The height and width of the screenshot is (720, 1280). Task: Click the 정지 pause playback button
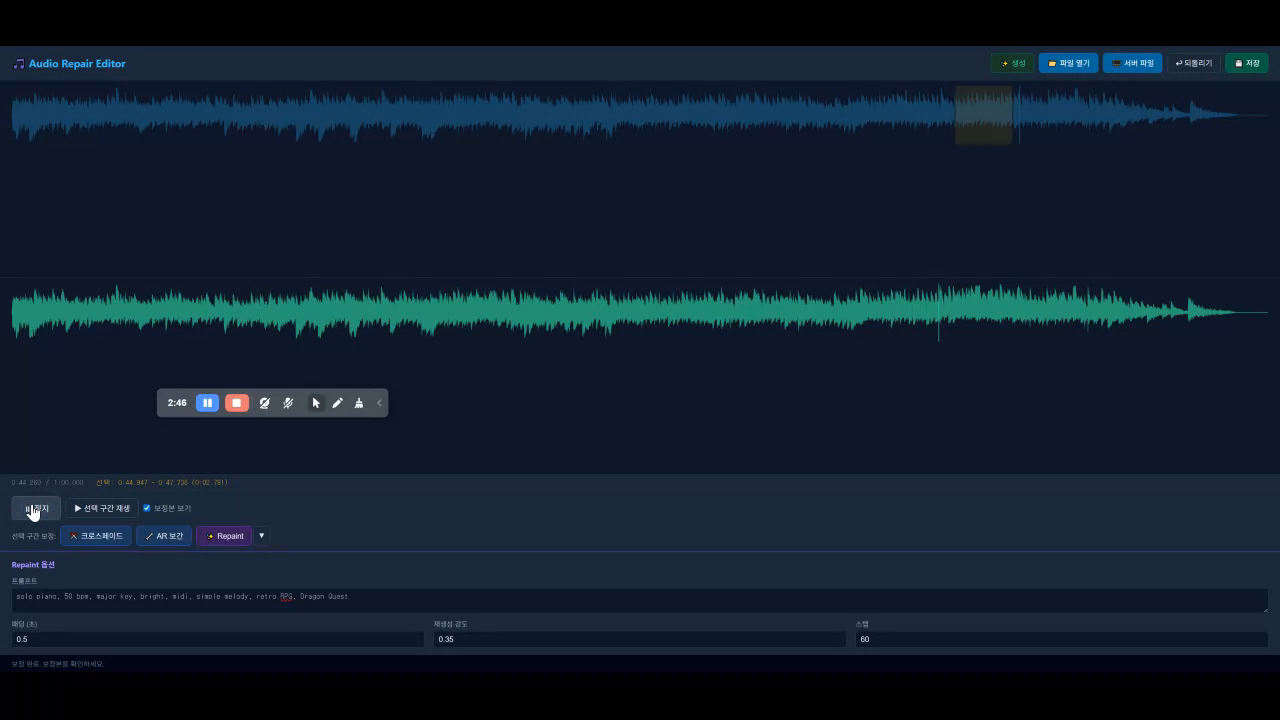(37, 508)
